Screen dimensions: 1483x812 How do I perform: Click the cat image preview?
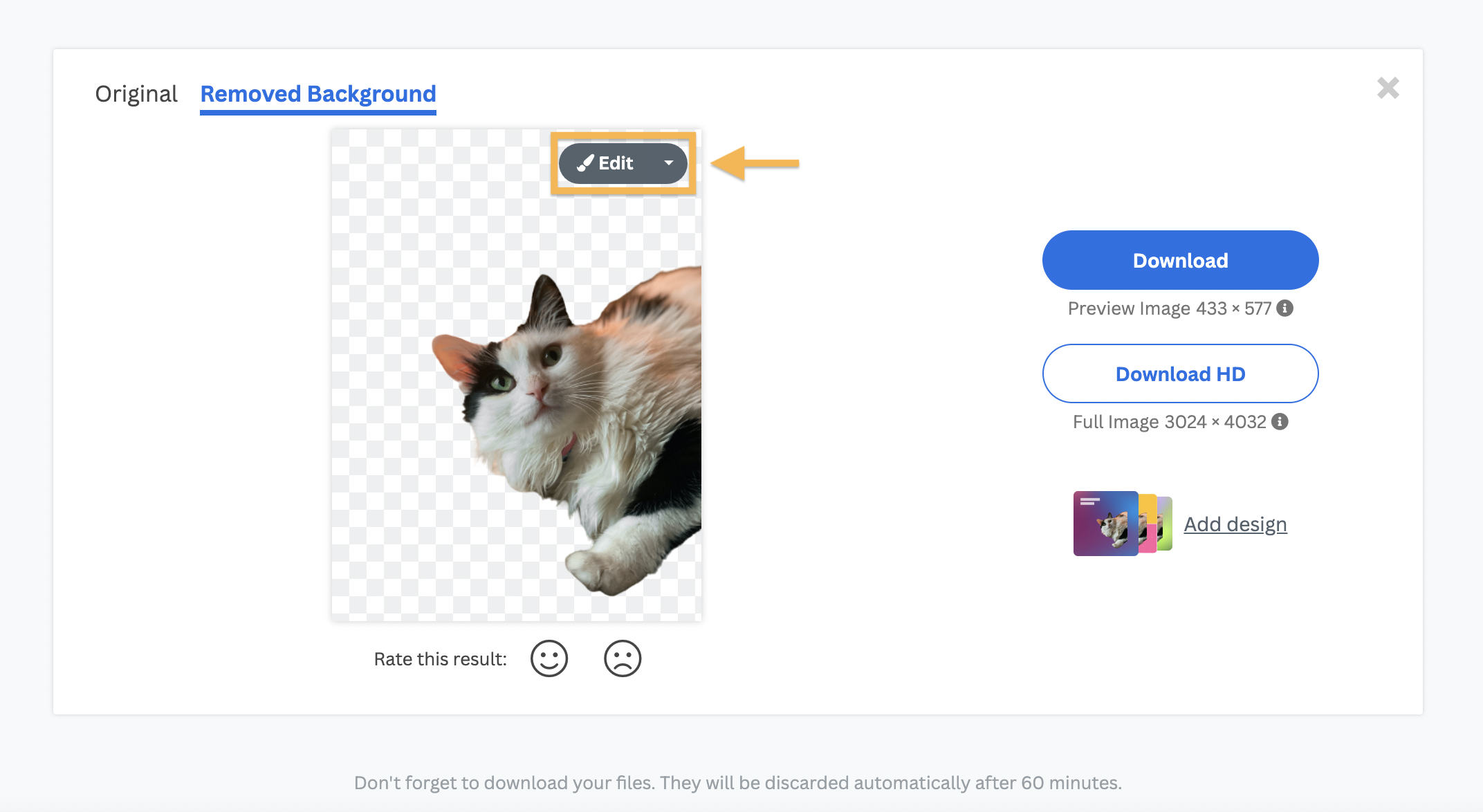click(517, 374)
